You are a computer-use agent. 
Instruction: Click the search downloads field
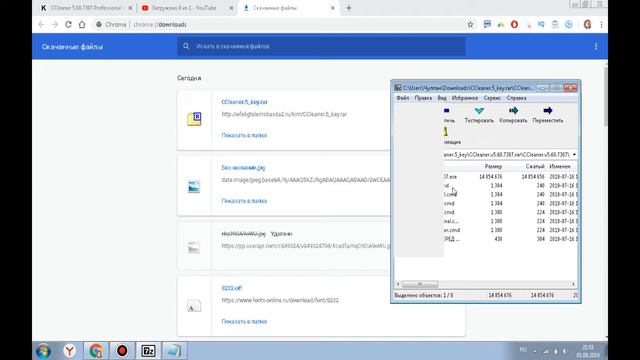(321, 47)
